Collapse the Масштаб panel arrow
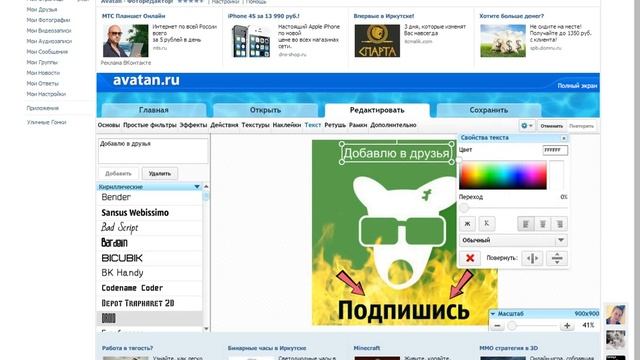 coord(493,314)
